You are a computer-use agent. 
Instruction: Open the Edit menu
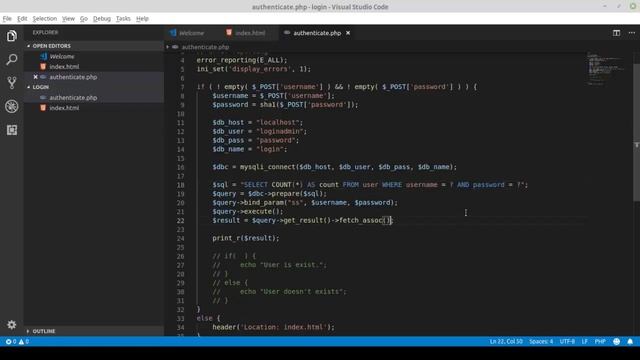[22, 18]
